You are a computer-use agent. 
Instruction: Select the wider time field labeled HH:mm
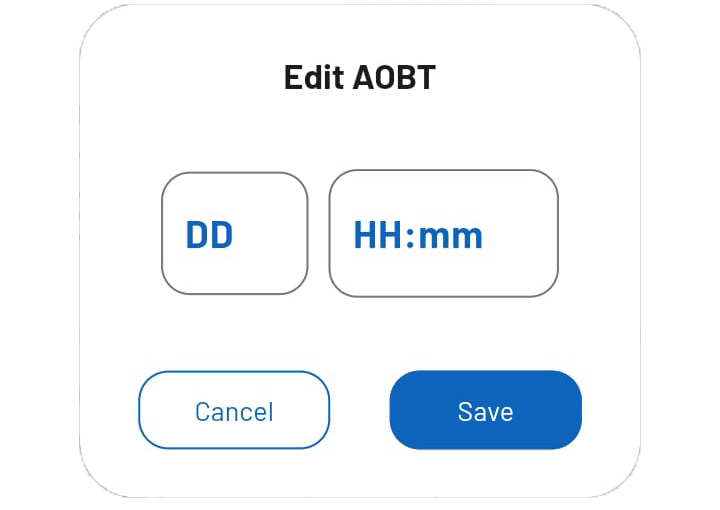[443, 233]
